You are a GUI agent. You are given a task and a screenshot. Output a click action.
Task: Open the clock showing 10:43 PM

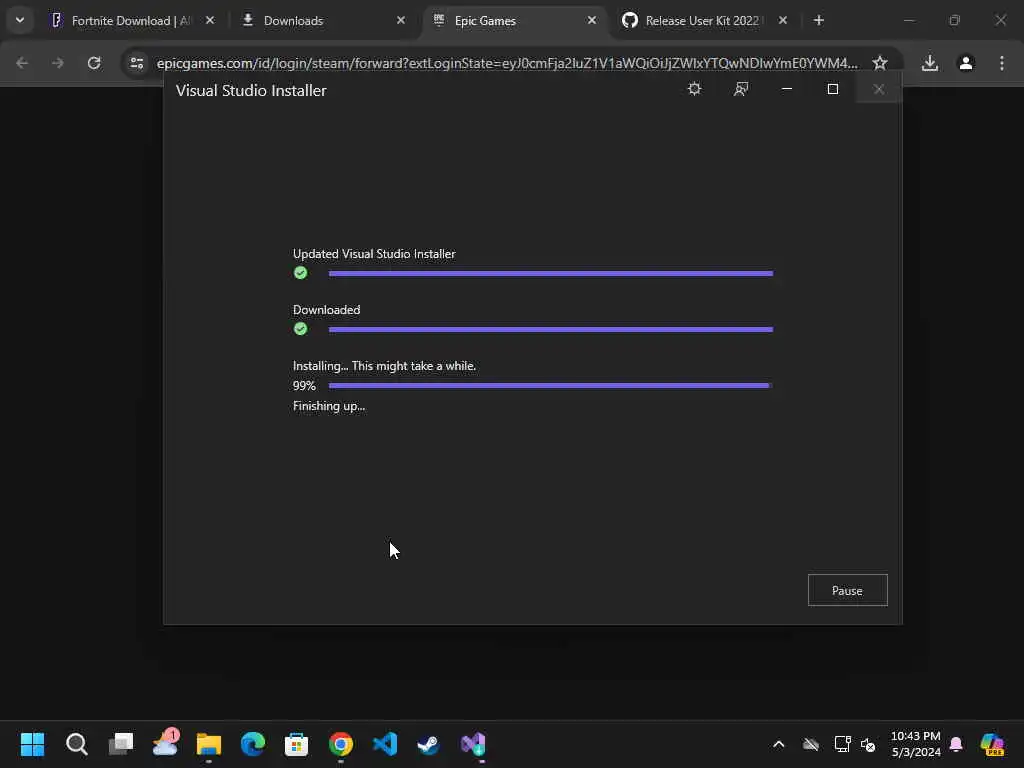click(916, 744)
